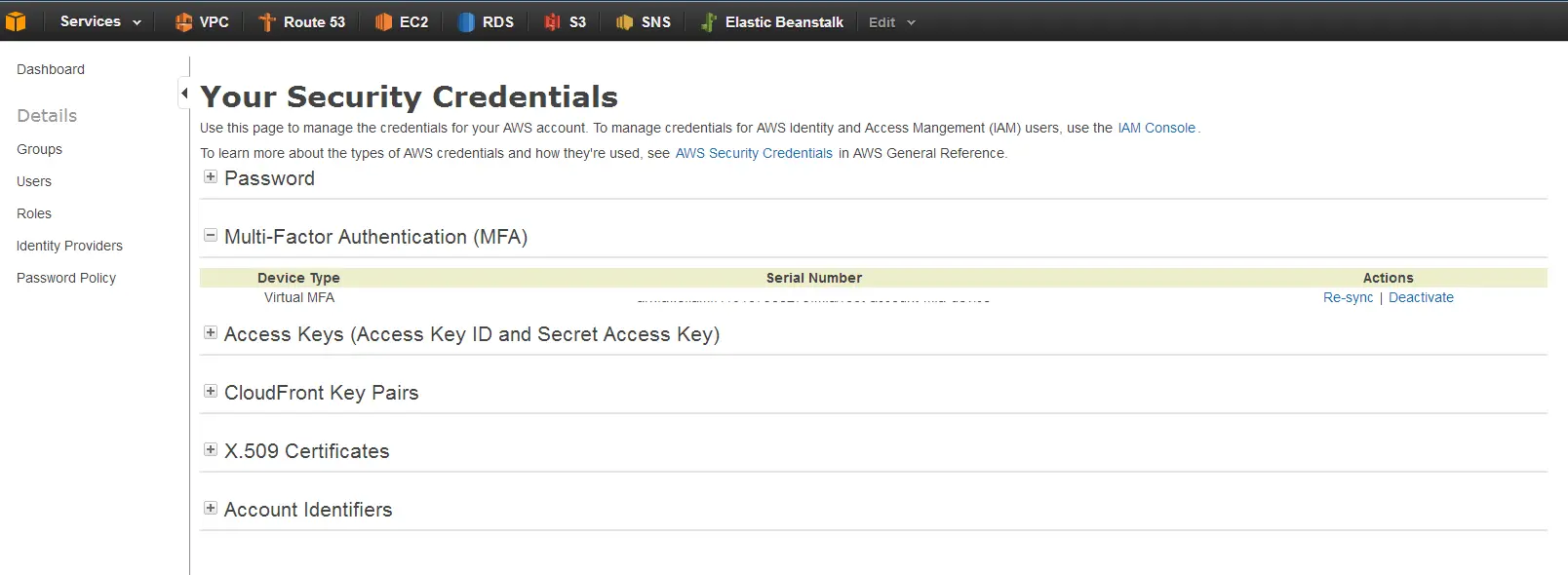Open the SNS service icon

[x=624, y=21]
